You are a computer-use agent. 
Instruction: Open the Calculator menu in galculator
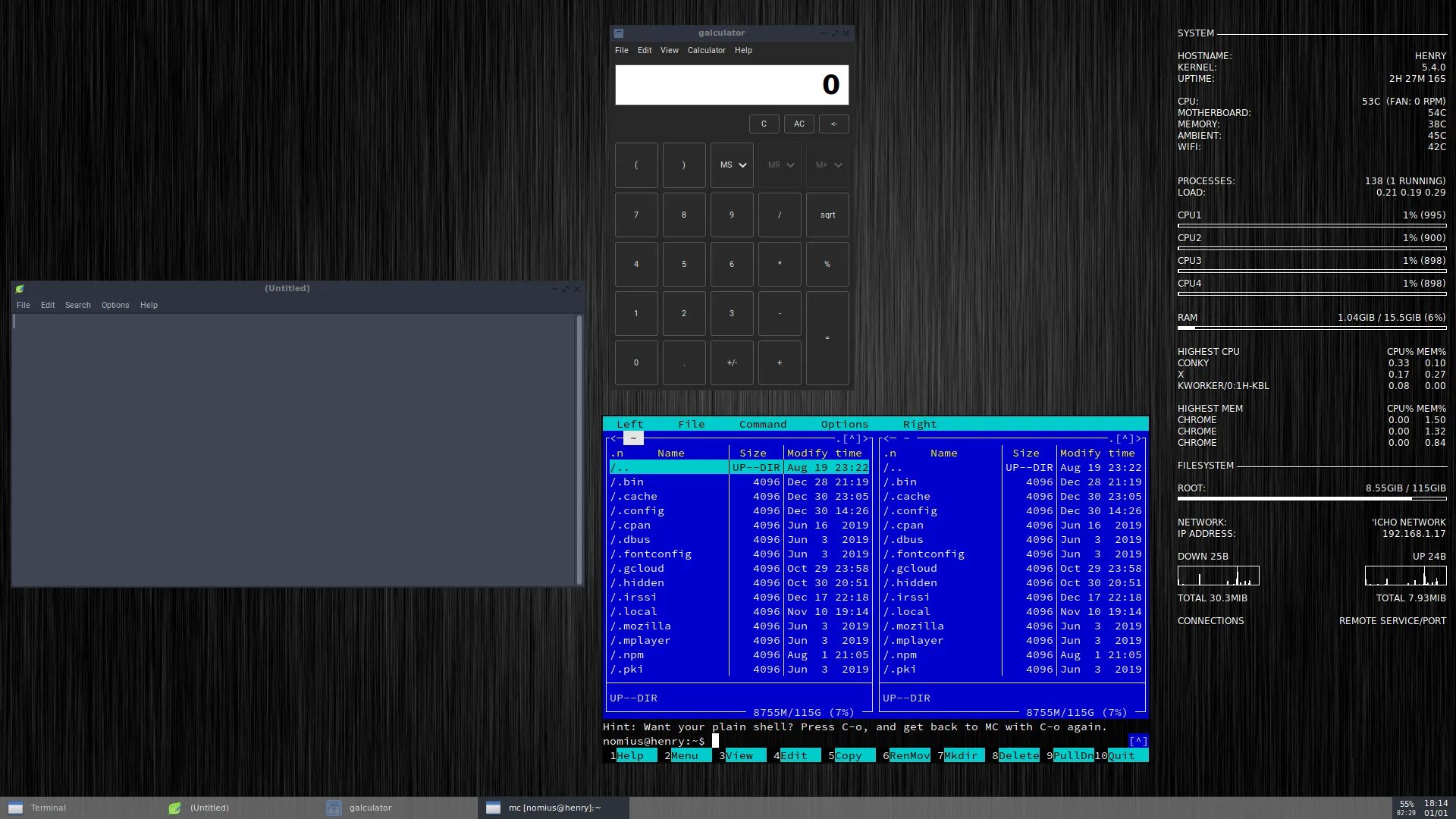[x=706, y=49]
